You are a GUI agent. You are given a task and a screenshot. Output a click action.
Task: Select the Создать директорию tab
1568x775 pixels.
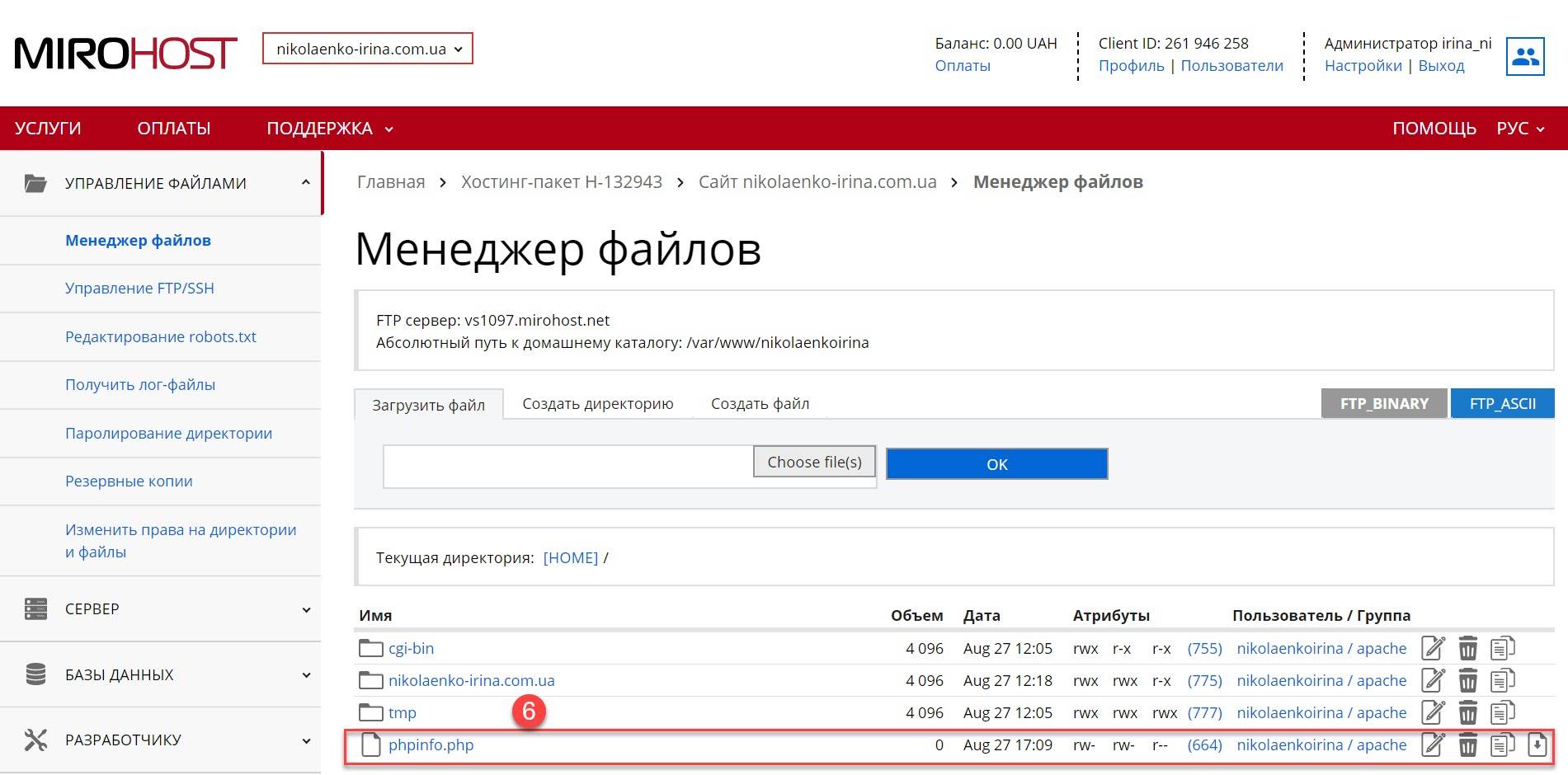(598, 404)
